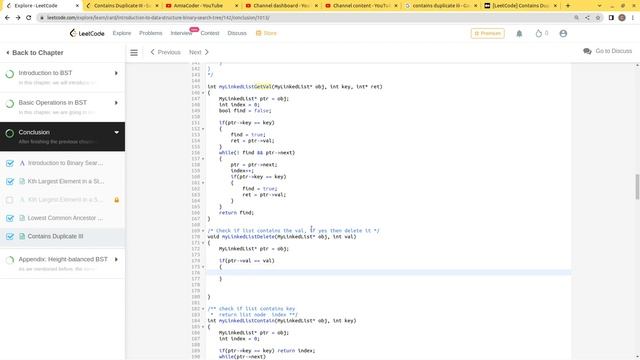Place cursor on empty code line 176

click(389, 273)
